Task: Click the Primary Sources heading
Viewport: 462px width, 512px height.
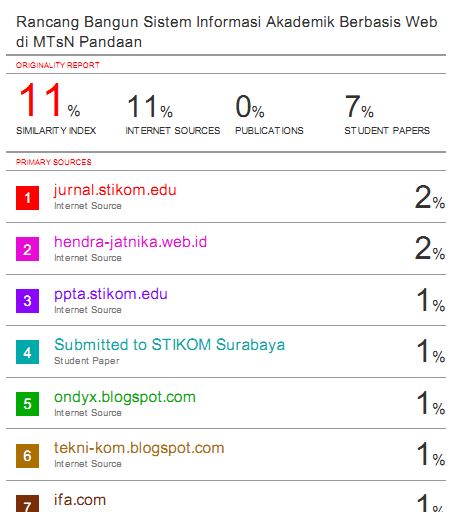Action: pyautogui.click(x=54, y=162)
